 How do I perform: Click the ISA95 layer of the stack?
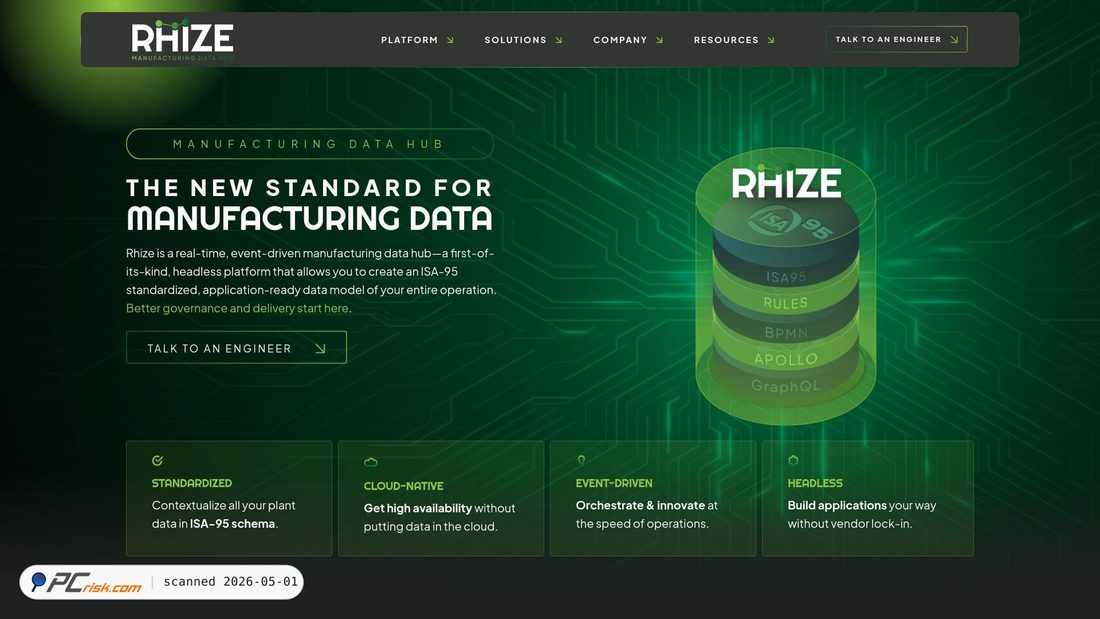(x=786, y=277)
